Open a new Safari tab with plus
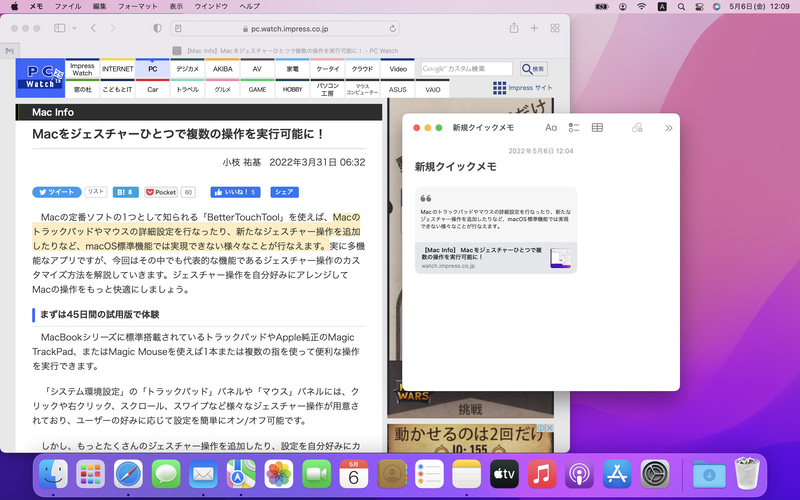 534,28
